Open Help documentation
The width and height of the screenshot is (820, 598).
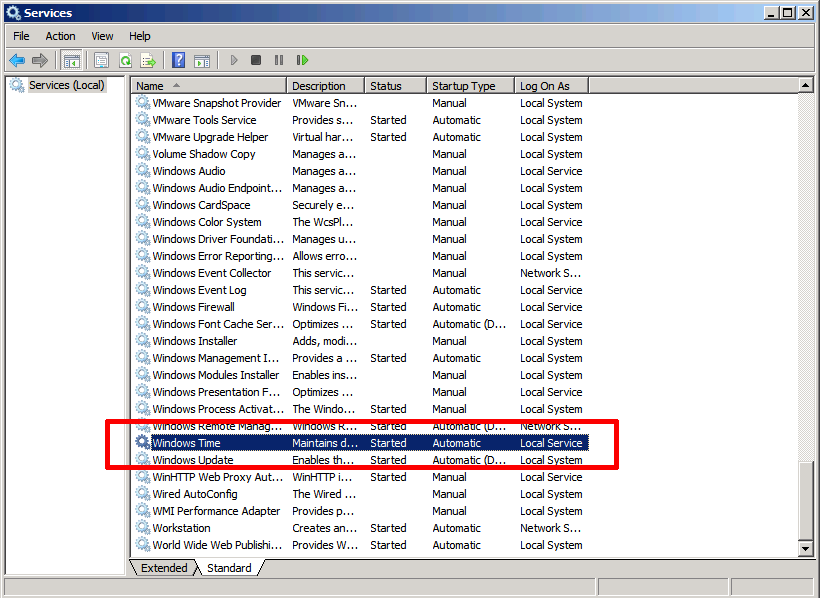[x=177, y=60]
